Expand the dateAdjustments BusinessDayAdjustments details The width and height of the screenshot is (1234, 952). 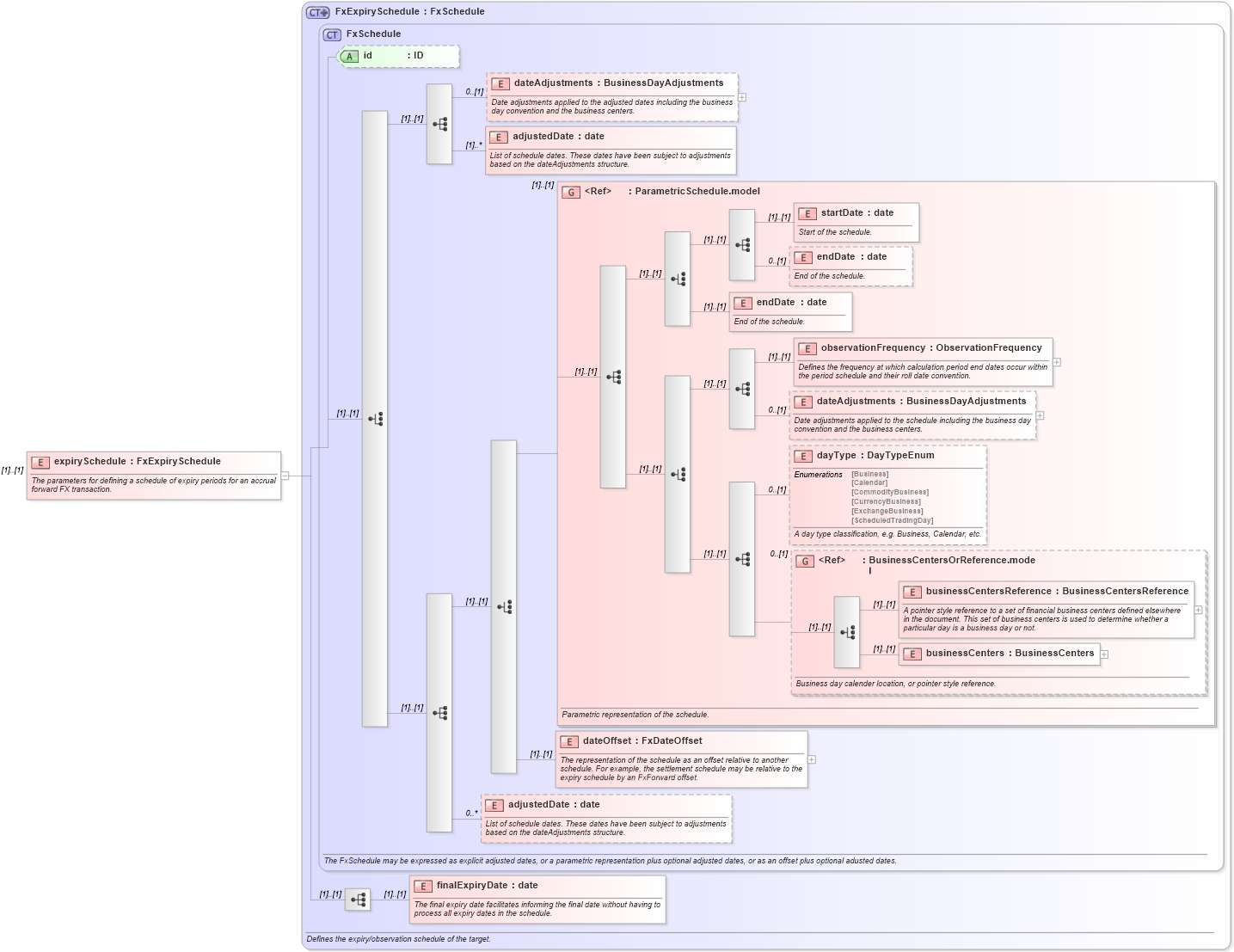pos(741,98)
